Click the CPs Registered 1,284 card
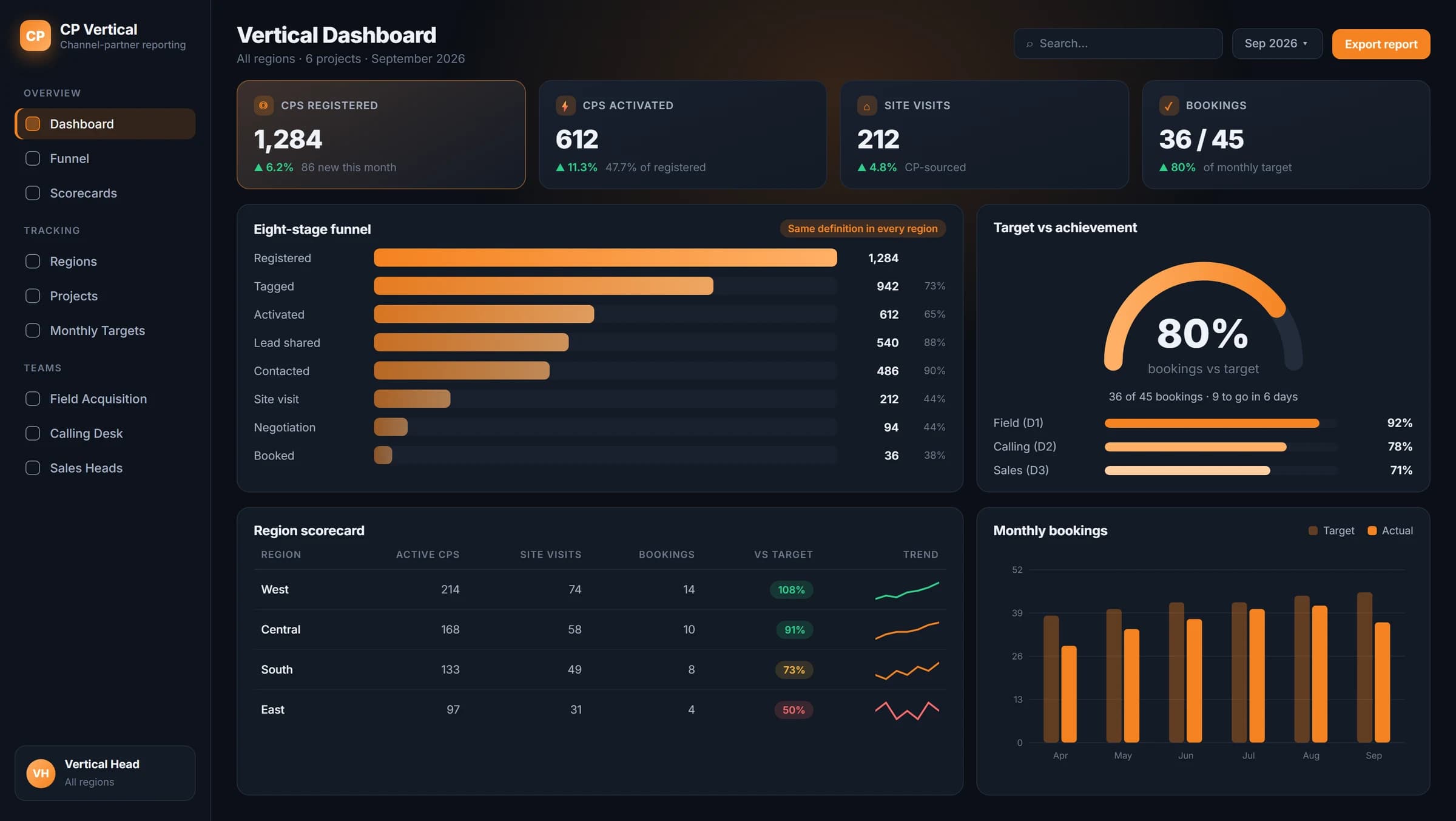Image resolution: width=1456 pixels, height=821 pixels. [x=381, y=135]
